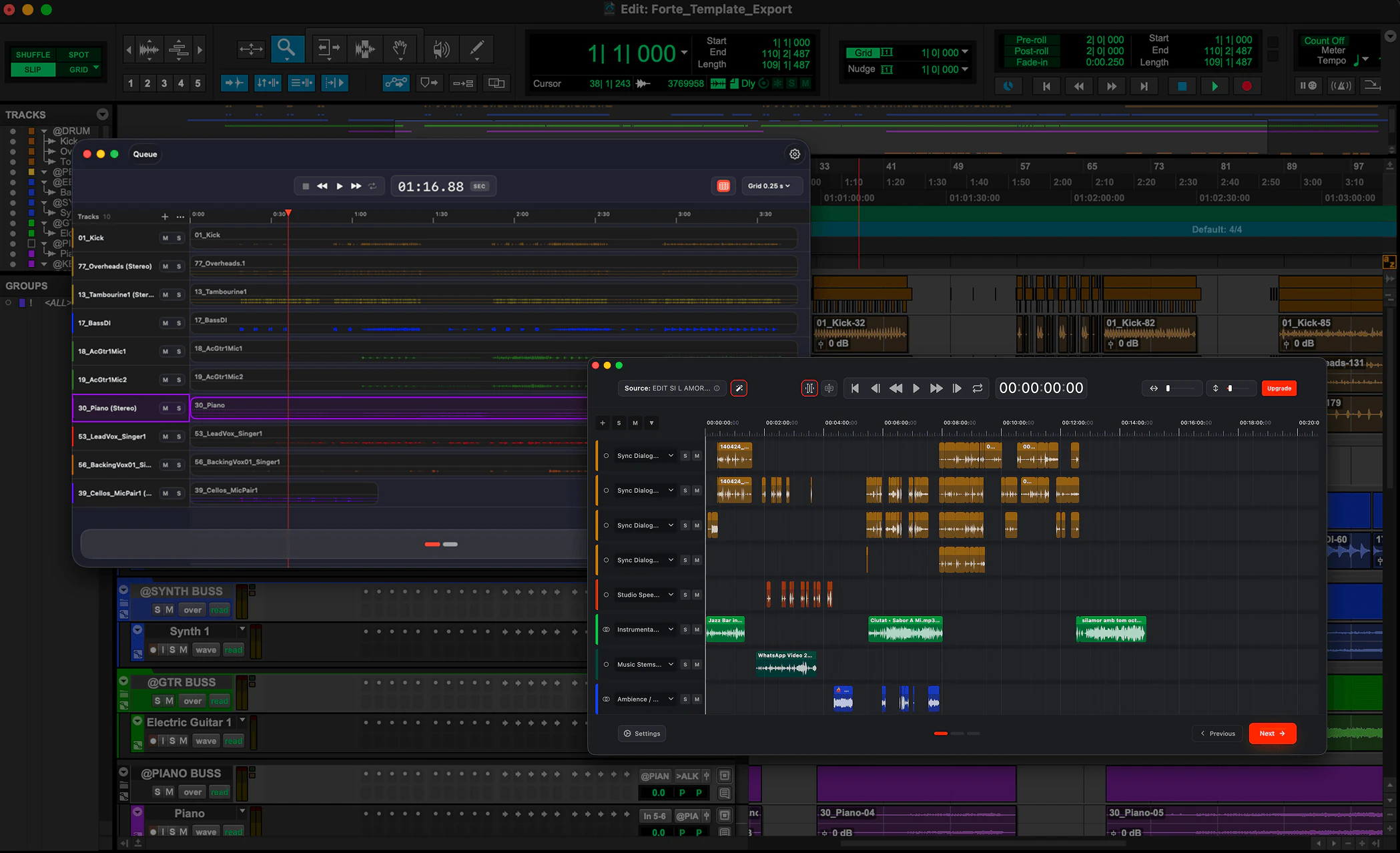Open Queue window settings gear
This screenshot has width=1400, height=853.
click(795, 154)
